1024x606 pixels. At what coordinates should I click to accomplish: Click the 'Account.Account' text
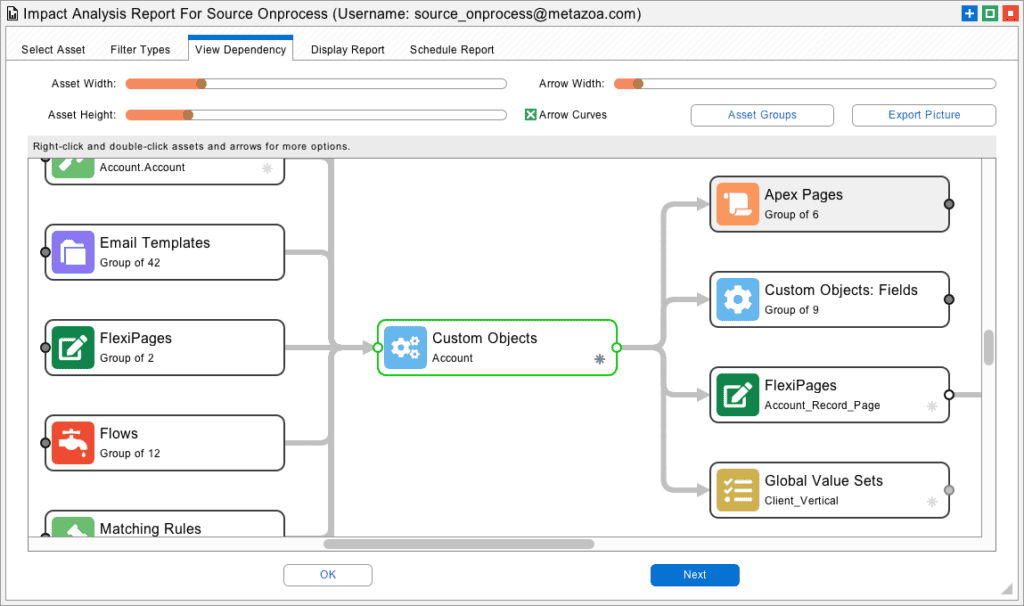[142, 167]
